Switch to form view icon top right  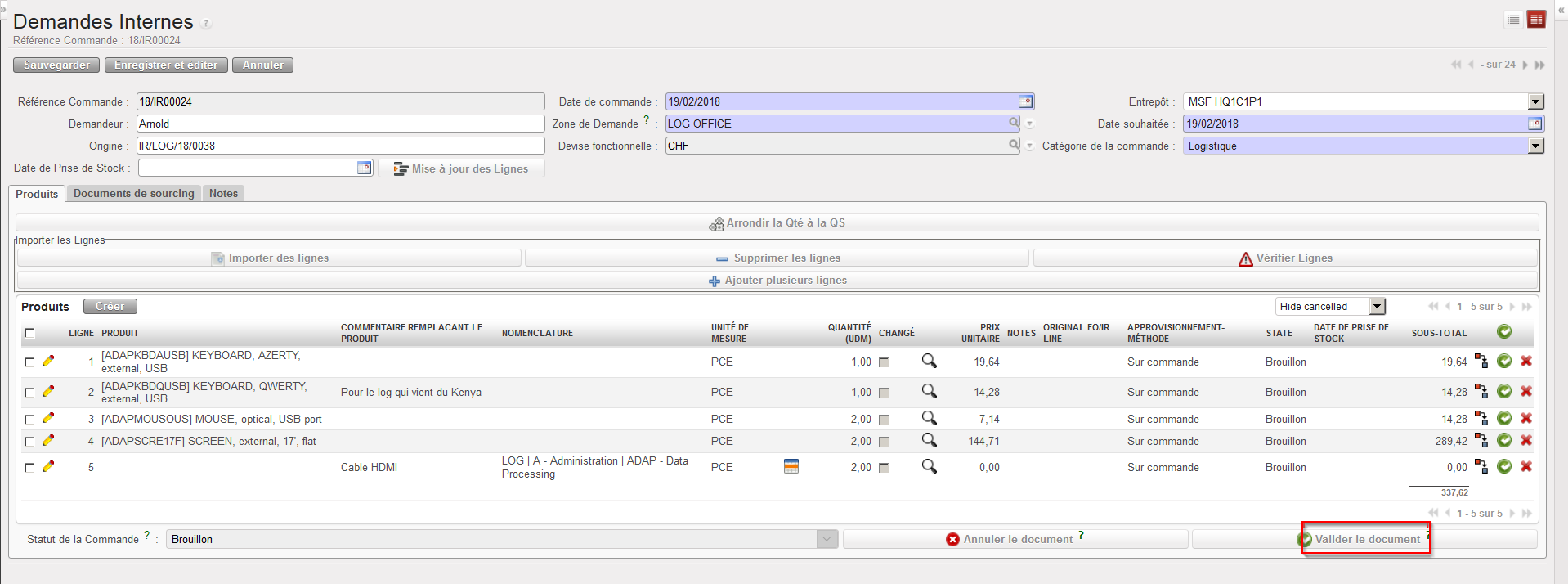(x=1536, y=20)
